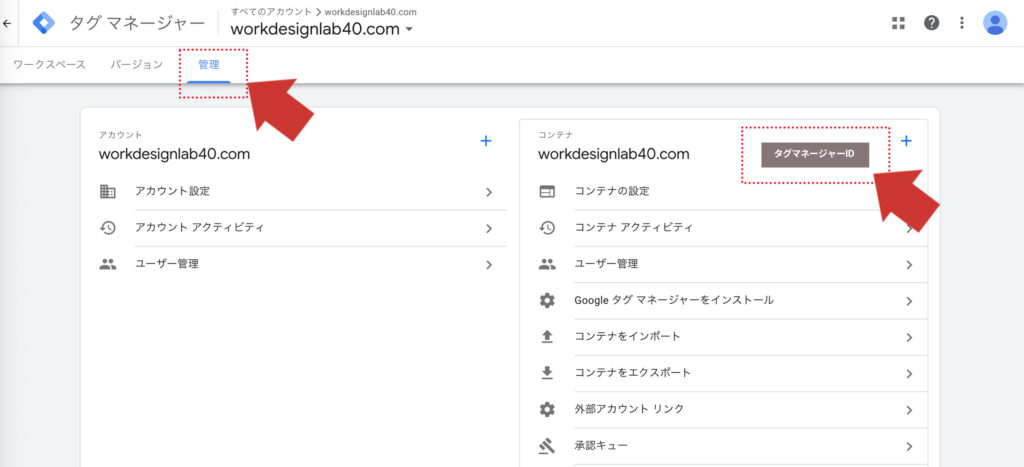The width and height of the screenshot is (1024, 467).
Task: Expand the コンテナをエクスポート chevron
Action: [909, 374]
